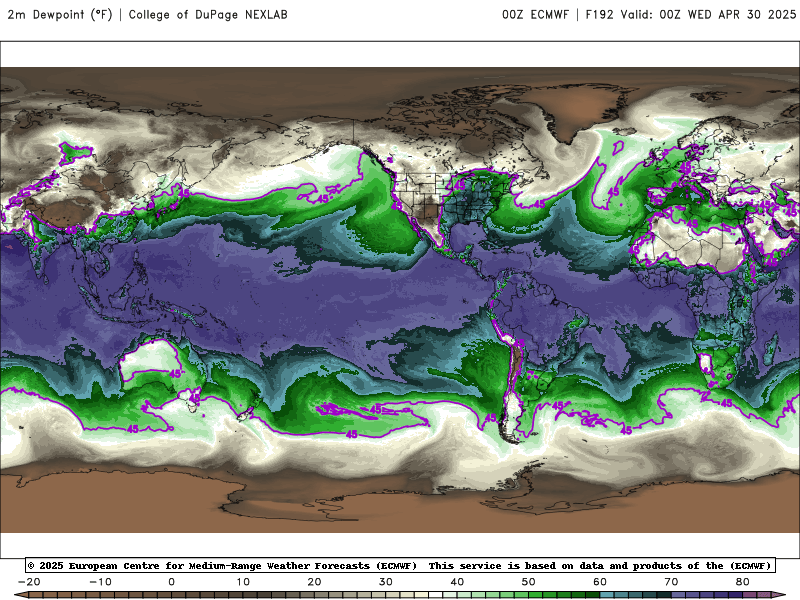
Task: Click the '00Z ECMWF' model run label
Action: 535,15
